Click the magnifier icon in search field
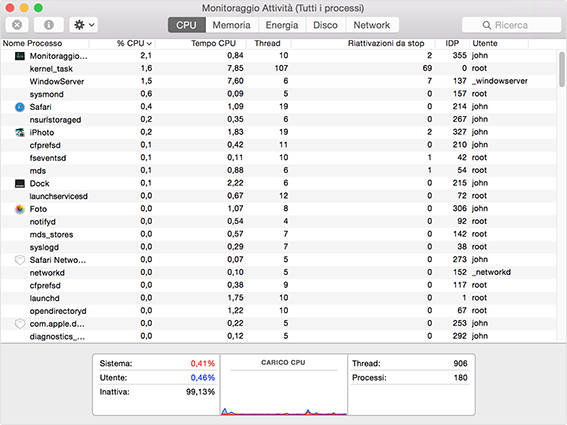 [x=487, y=25]
